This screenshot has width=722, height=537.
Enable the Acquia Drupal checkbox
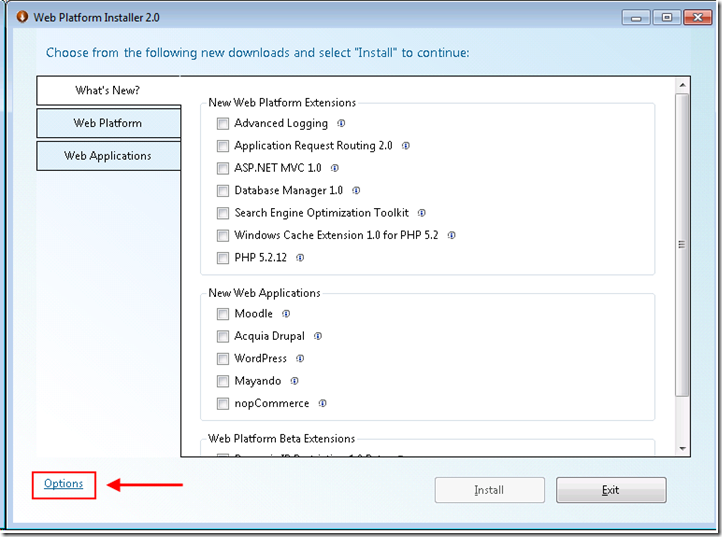tap(223, 337)
